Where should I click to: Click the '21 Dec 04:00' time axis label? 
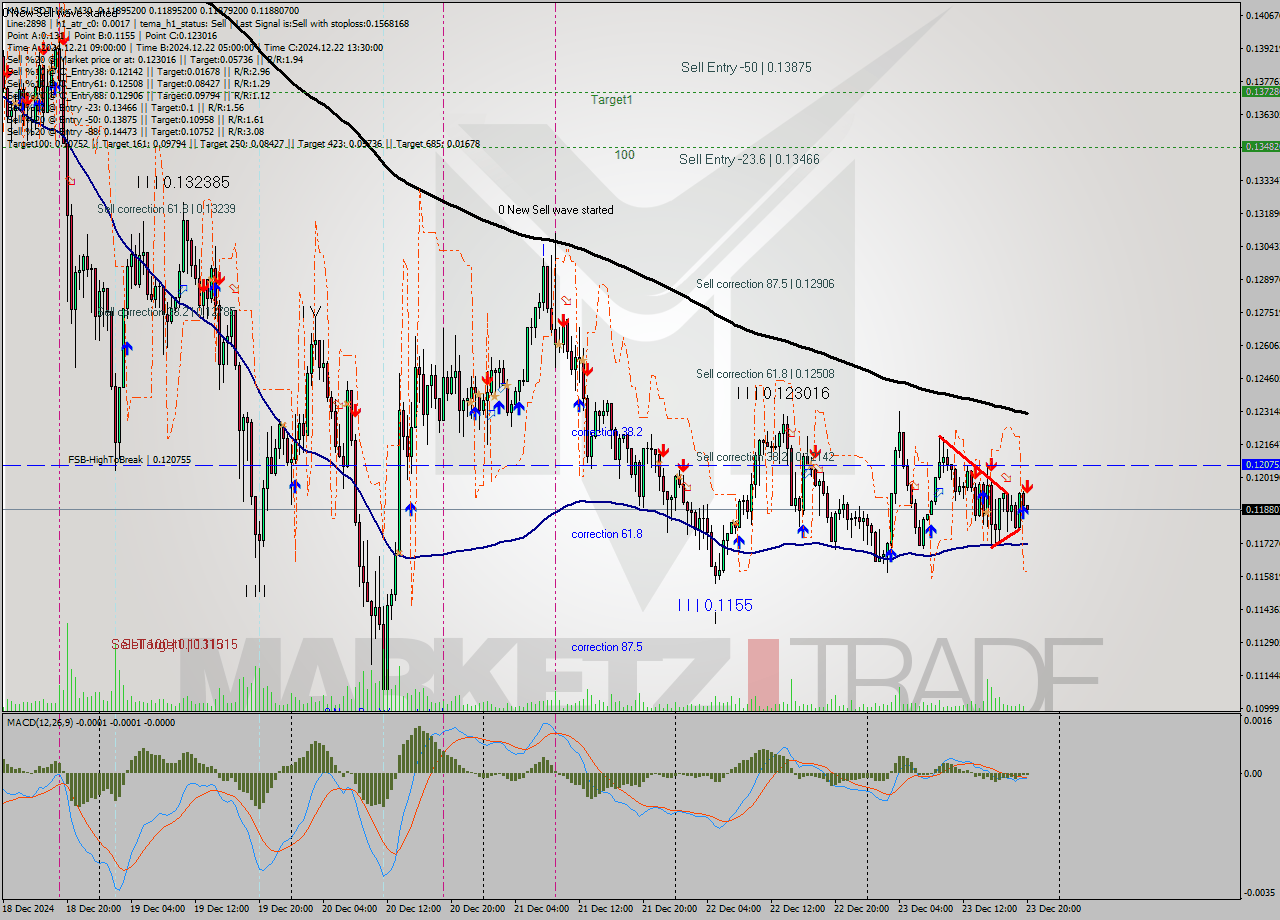(x=543, y=908)
